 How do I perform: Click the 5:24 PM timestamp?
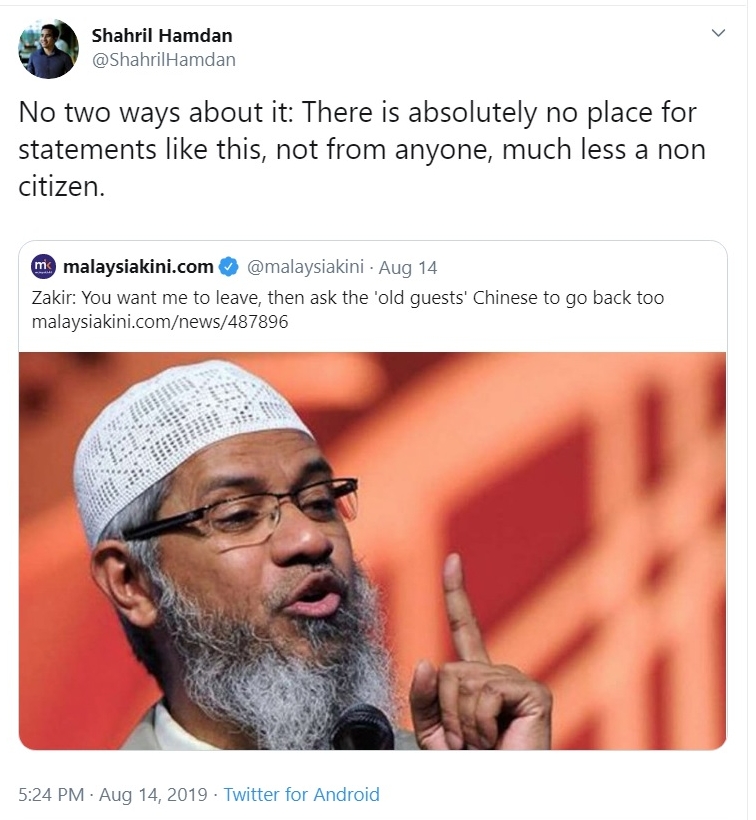tap(51, 794)
